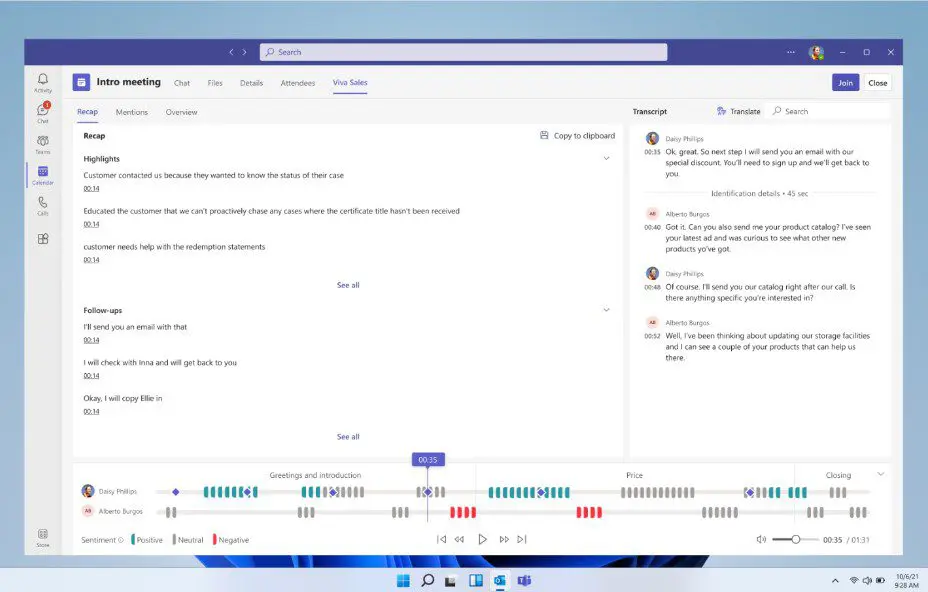Click the Sentiment info icon
The image size is (928, 592).
tap(121, 540)
